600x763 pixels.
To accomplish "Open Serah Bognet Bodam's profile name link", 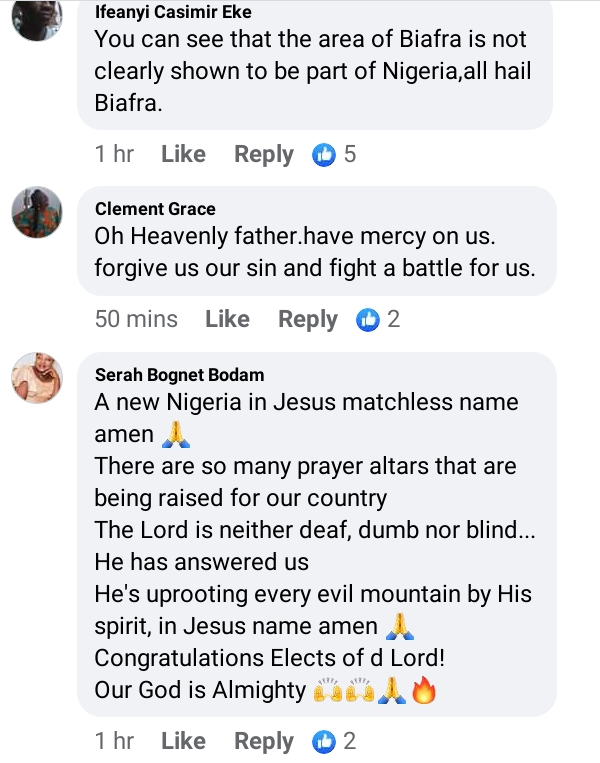I will (x=180, y=375).
